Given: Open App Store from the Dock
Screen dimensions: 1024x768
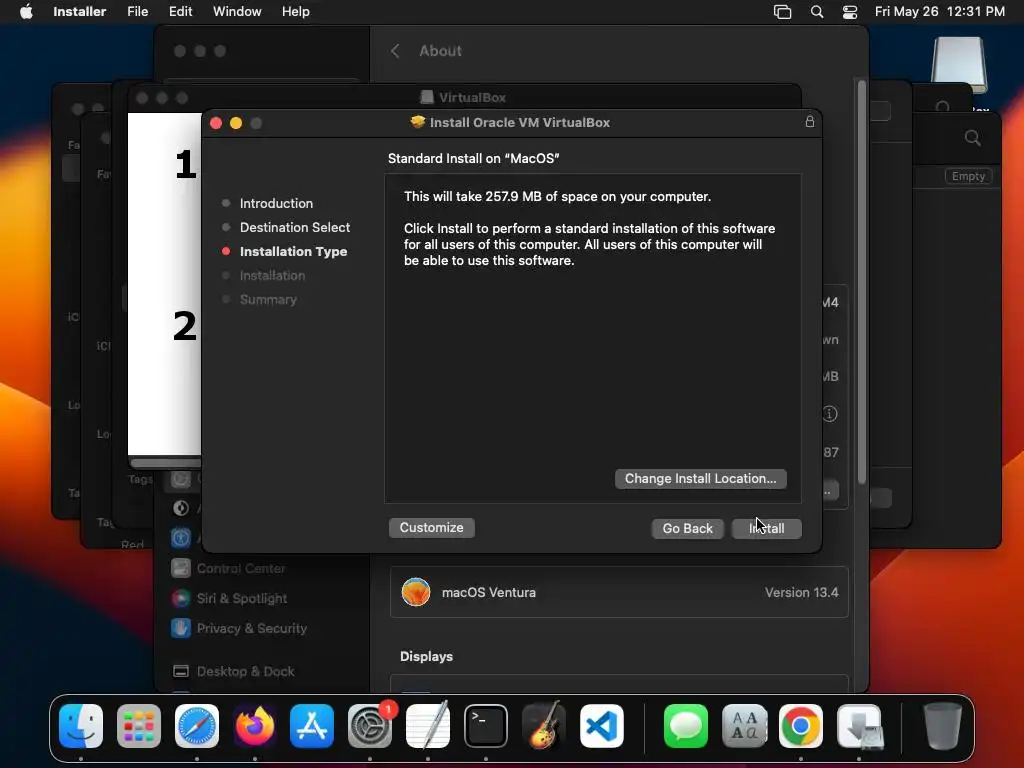Looking at the screenshot, I should [x=312, y=726].
